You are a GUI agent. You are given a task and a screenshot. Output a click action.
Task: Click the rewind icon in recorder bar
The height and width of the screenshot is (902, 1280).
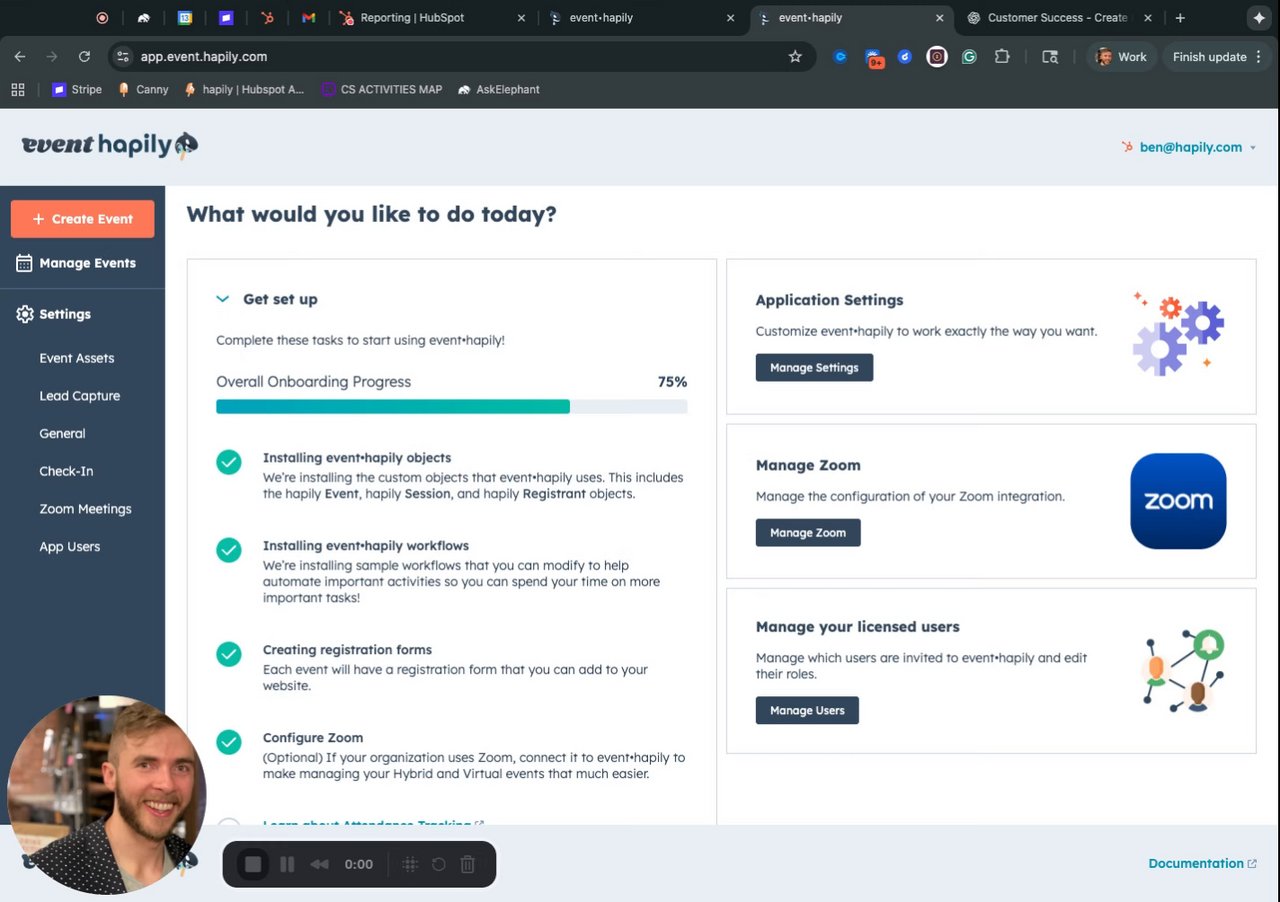point(320,864)
